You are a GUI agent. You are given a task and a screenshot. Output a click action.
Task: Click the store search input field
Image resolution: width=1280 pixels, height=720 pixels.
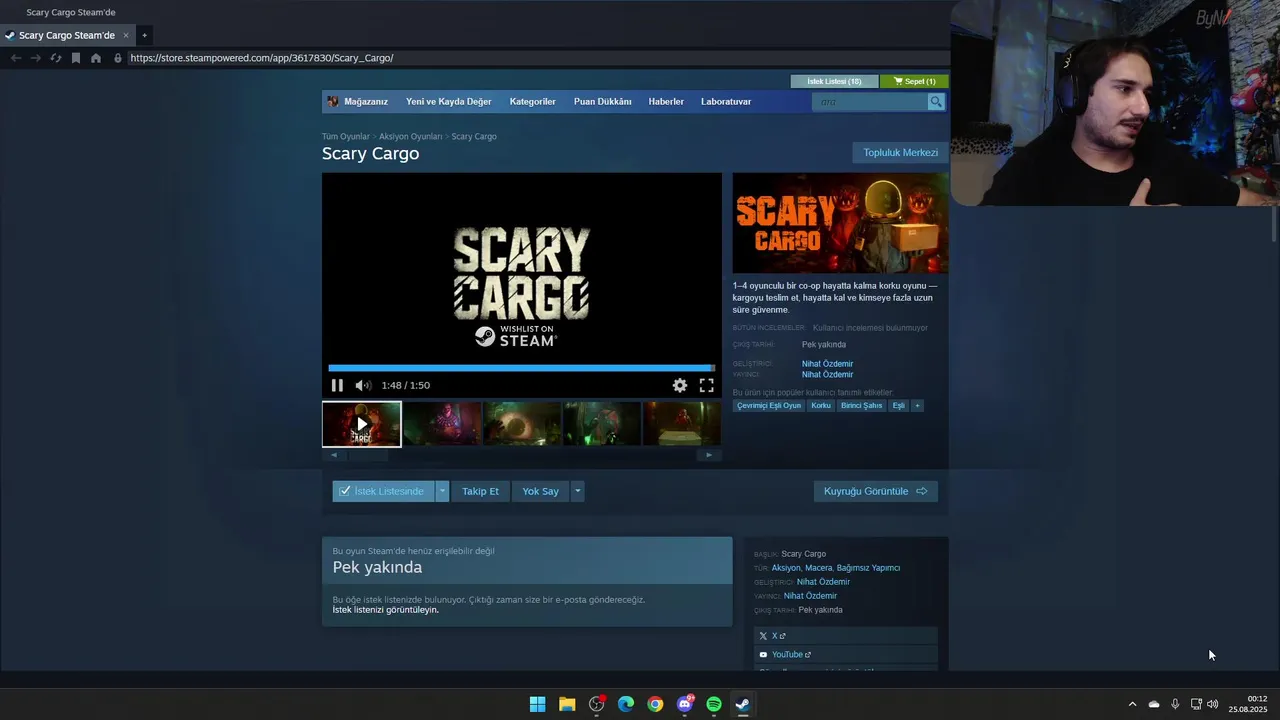[x=870, y=101]
